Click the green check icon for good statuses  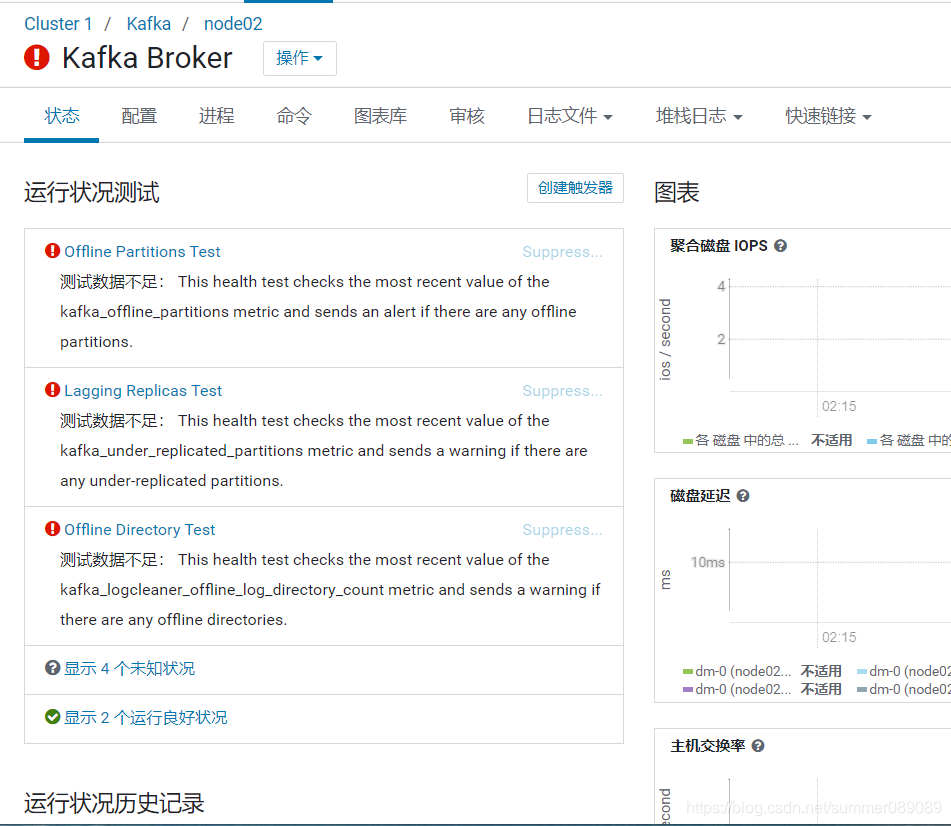tap(53, 717)
